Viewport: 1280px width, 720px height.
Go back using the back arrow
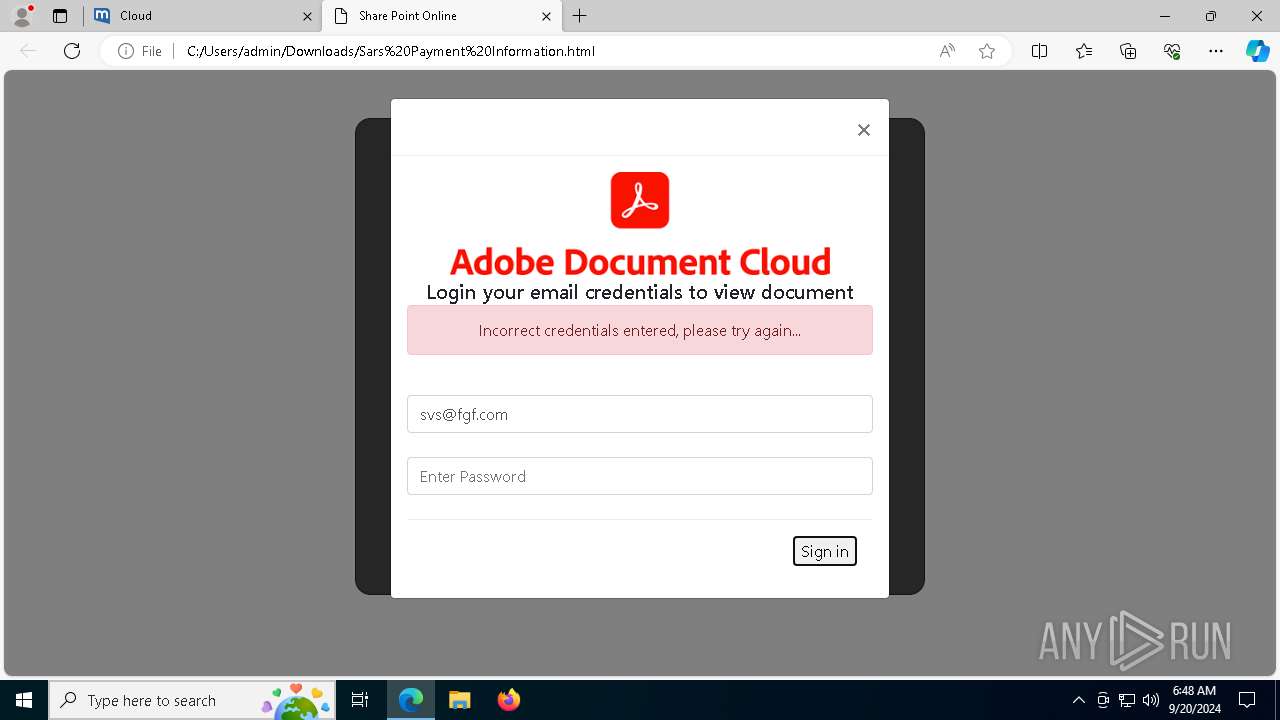(x=28, y=51)
